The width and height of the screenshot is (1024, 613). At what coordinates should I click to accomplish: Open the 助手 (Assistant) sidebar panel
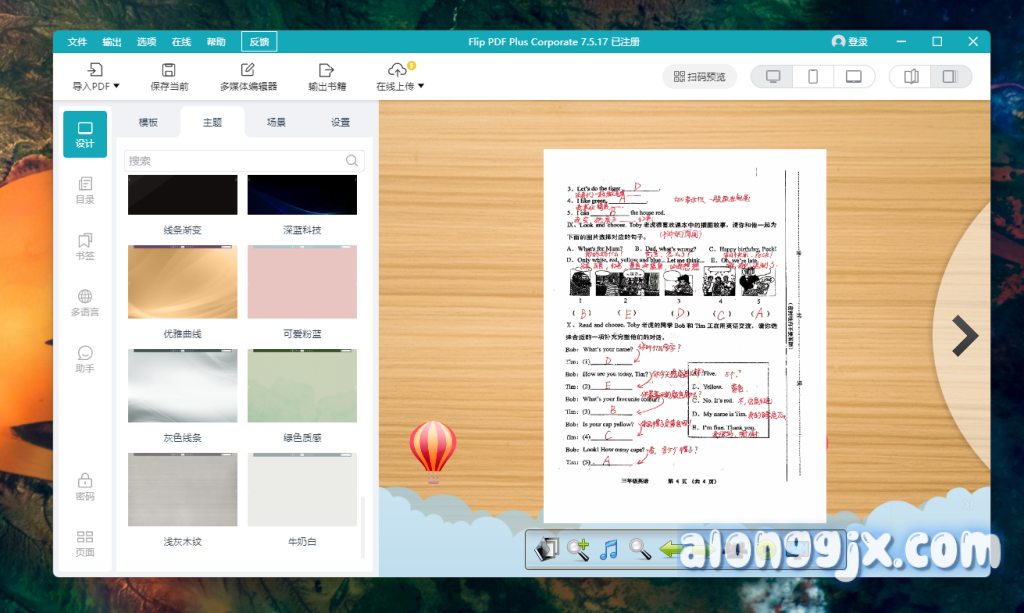click(85, 359)
